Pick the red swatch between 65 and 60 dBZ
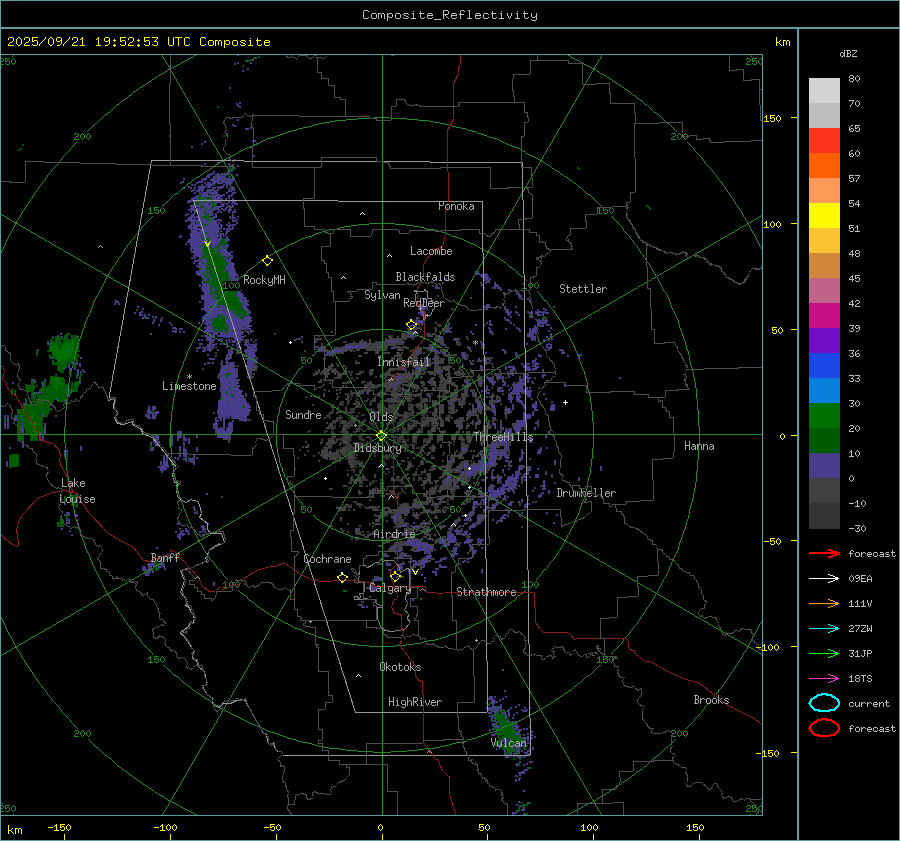900x841 pixels. 824,141
